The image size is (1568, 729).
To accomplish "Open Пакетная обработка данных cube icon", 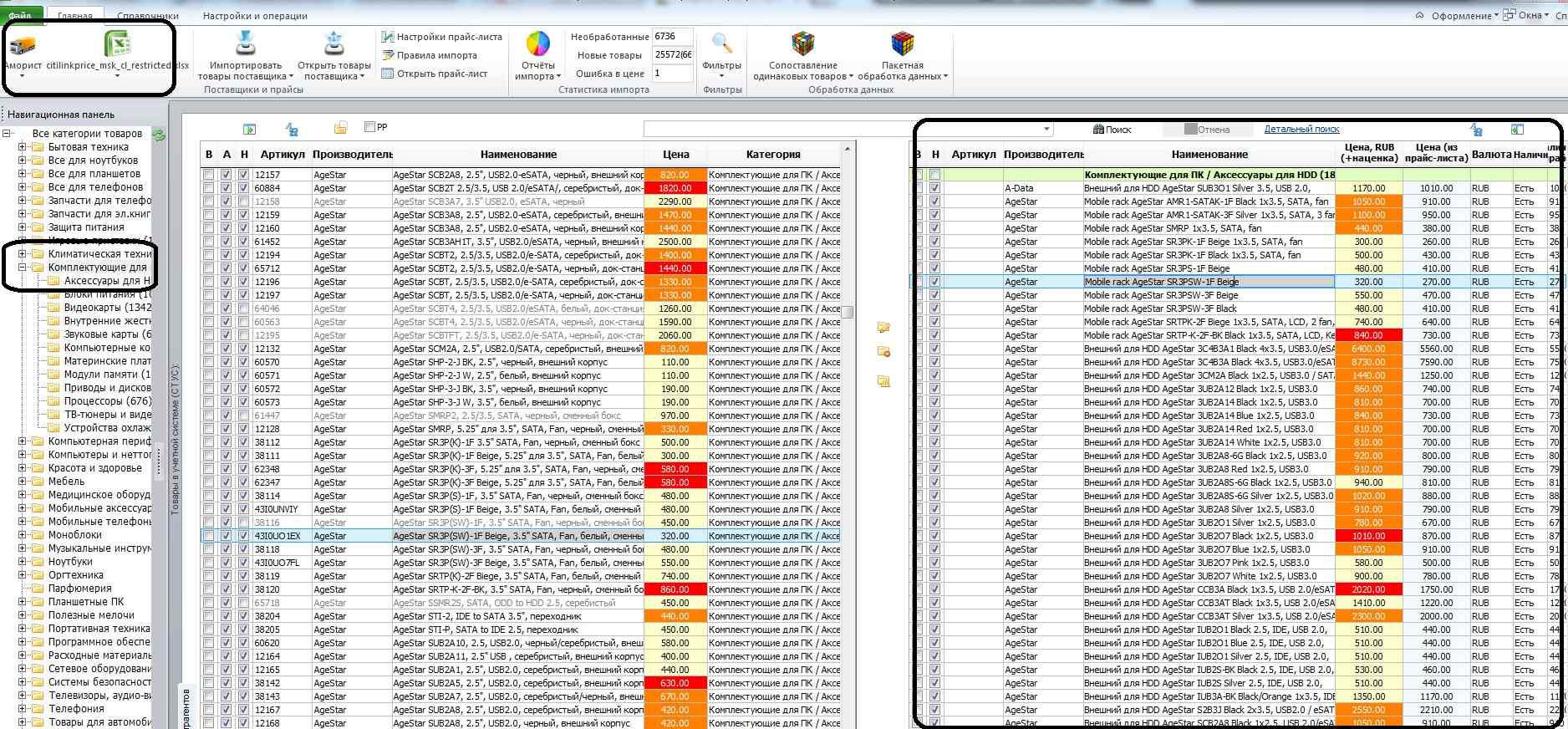I will [x=902, y=43].
